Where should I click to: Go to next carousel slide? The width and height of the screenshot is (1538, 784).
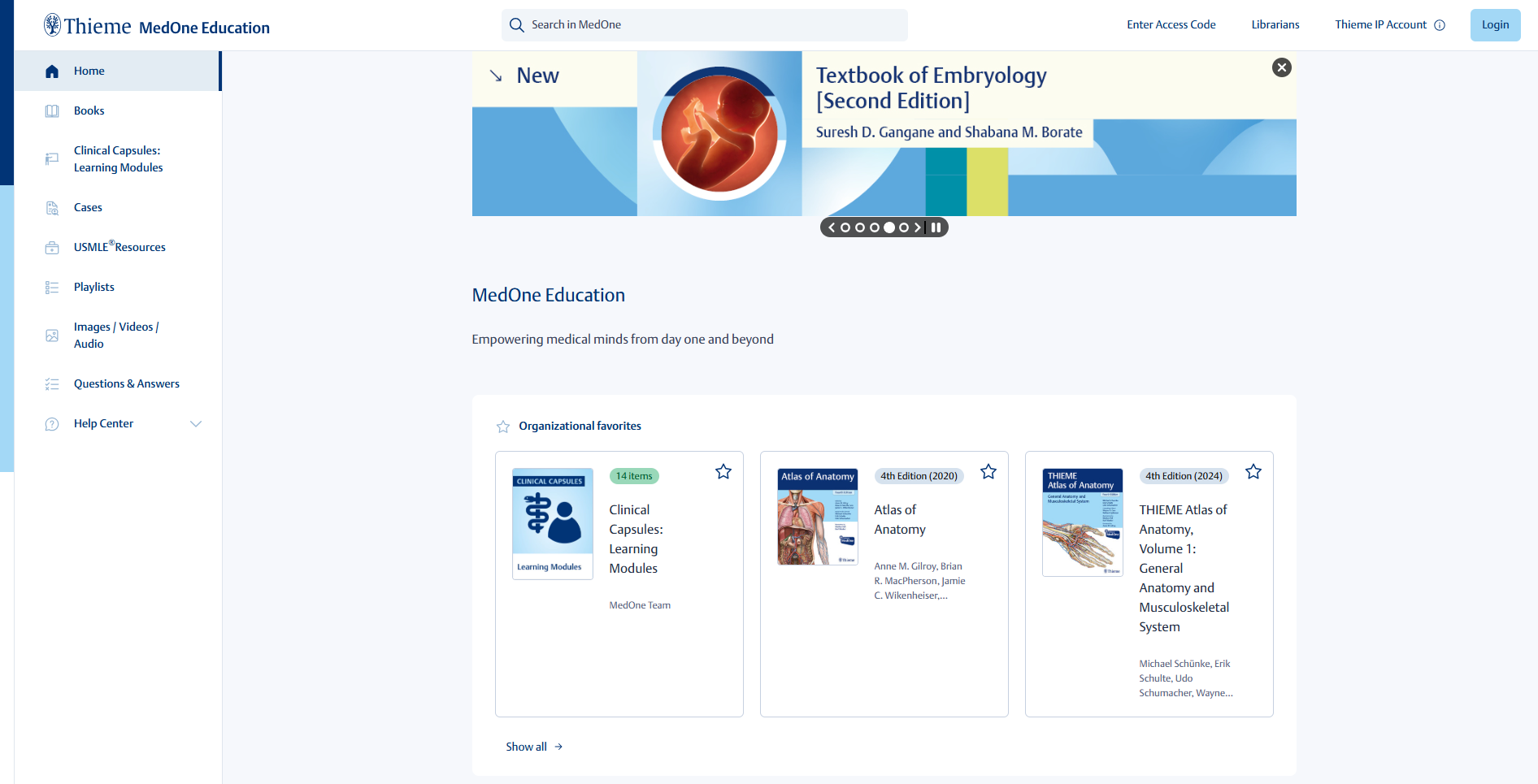click(918, 227)
